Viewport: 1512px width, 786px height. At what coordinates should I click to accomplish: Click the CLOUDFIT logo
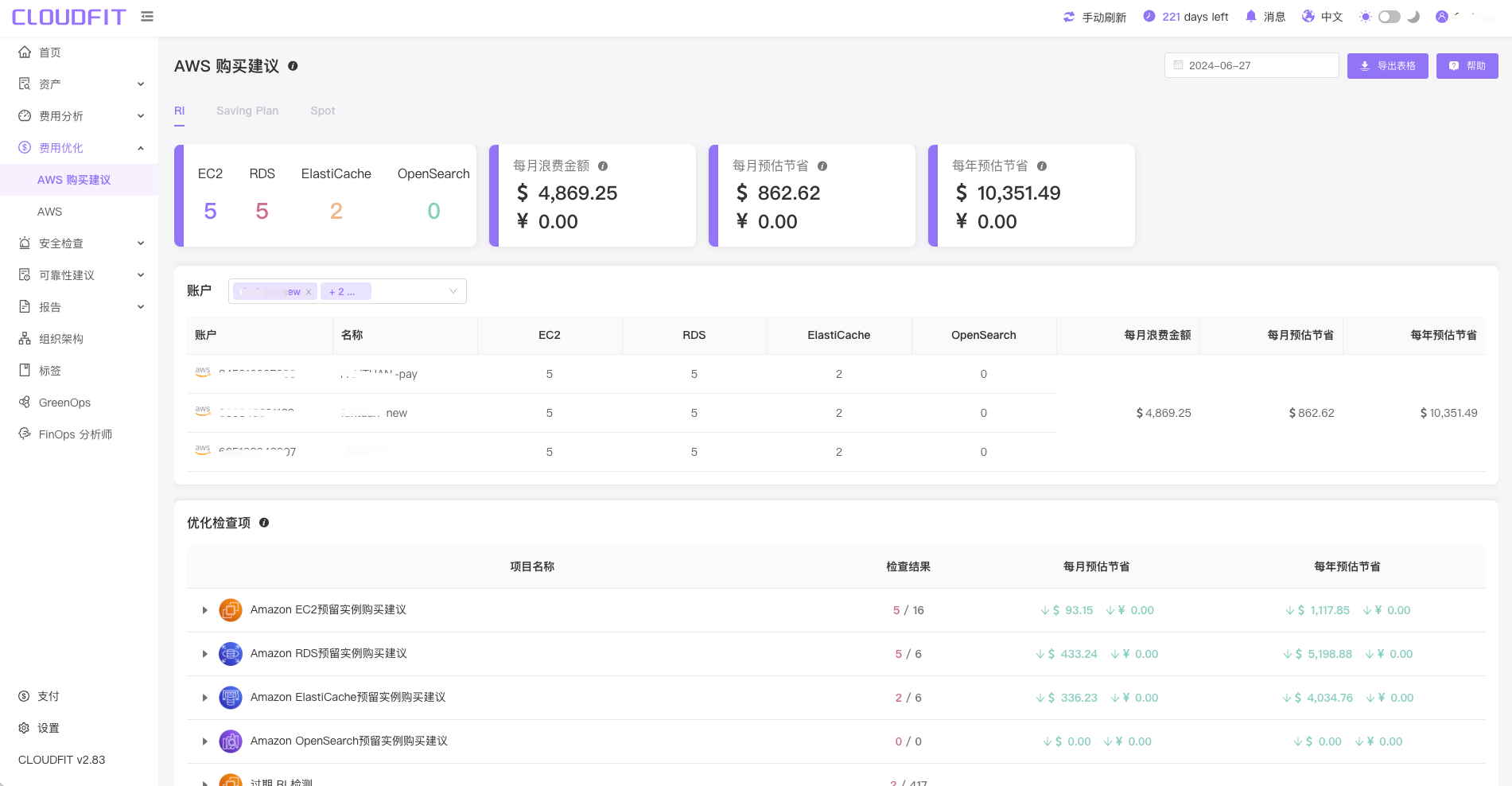pyautogui.click(x=68, y=17)
